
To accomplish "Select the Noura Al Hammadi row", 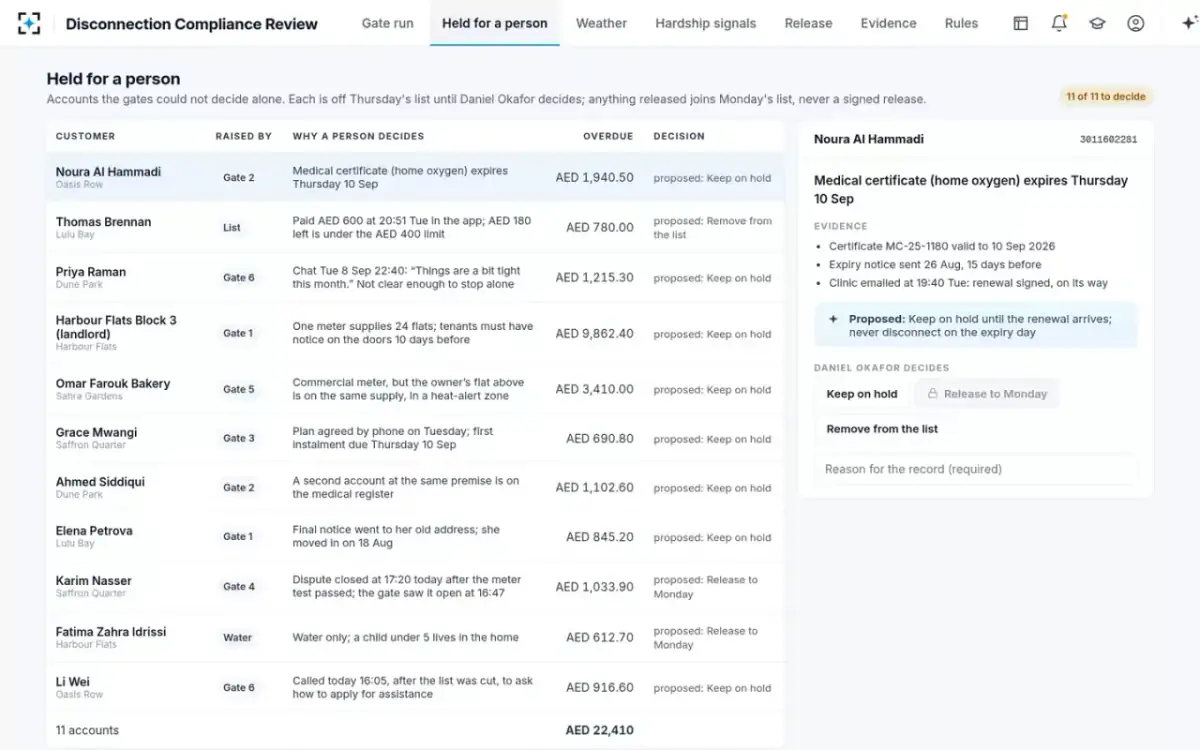I will click(415, 178).
